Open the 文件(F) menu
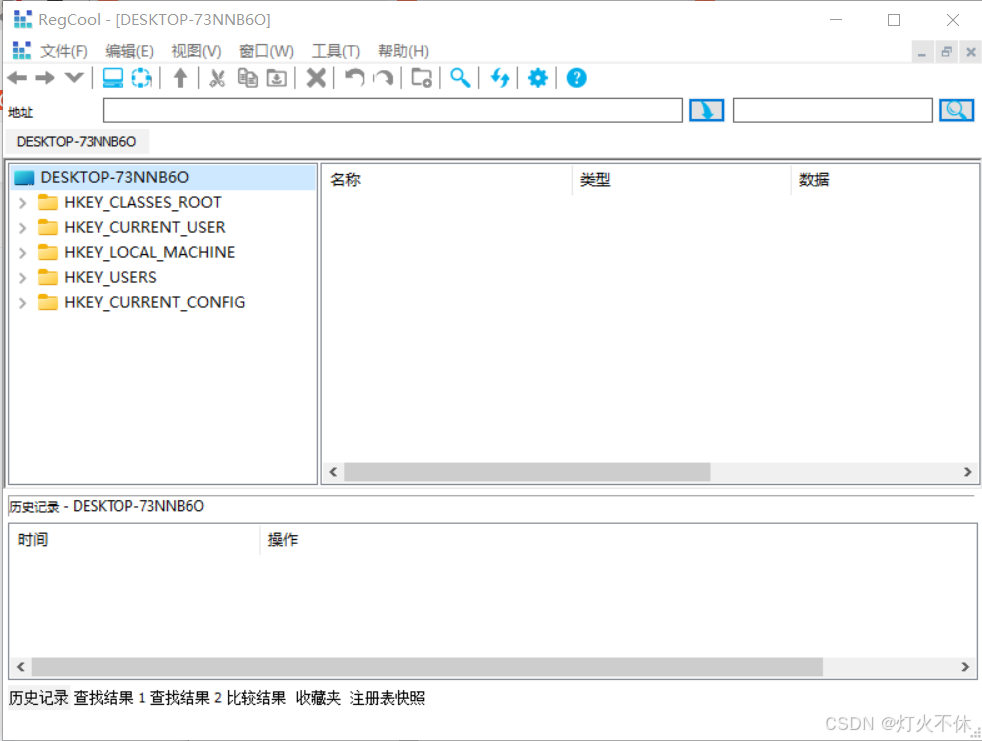 (x=64, y=51)
